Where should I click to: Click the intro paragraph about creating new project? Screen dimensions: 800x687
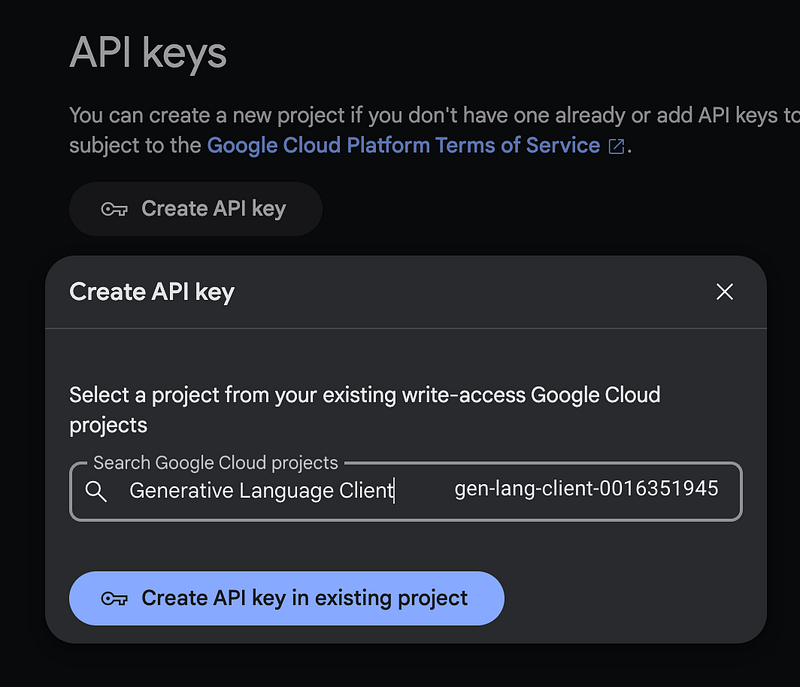[x=434, y=131]
